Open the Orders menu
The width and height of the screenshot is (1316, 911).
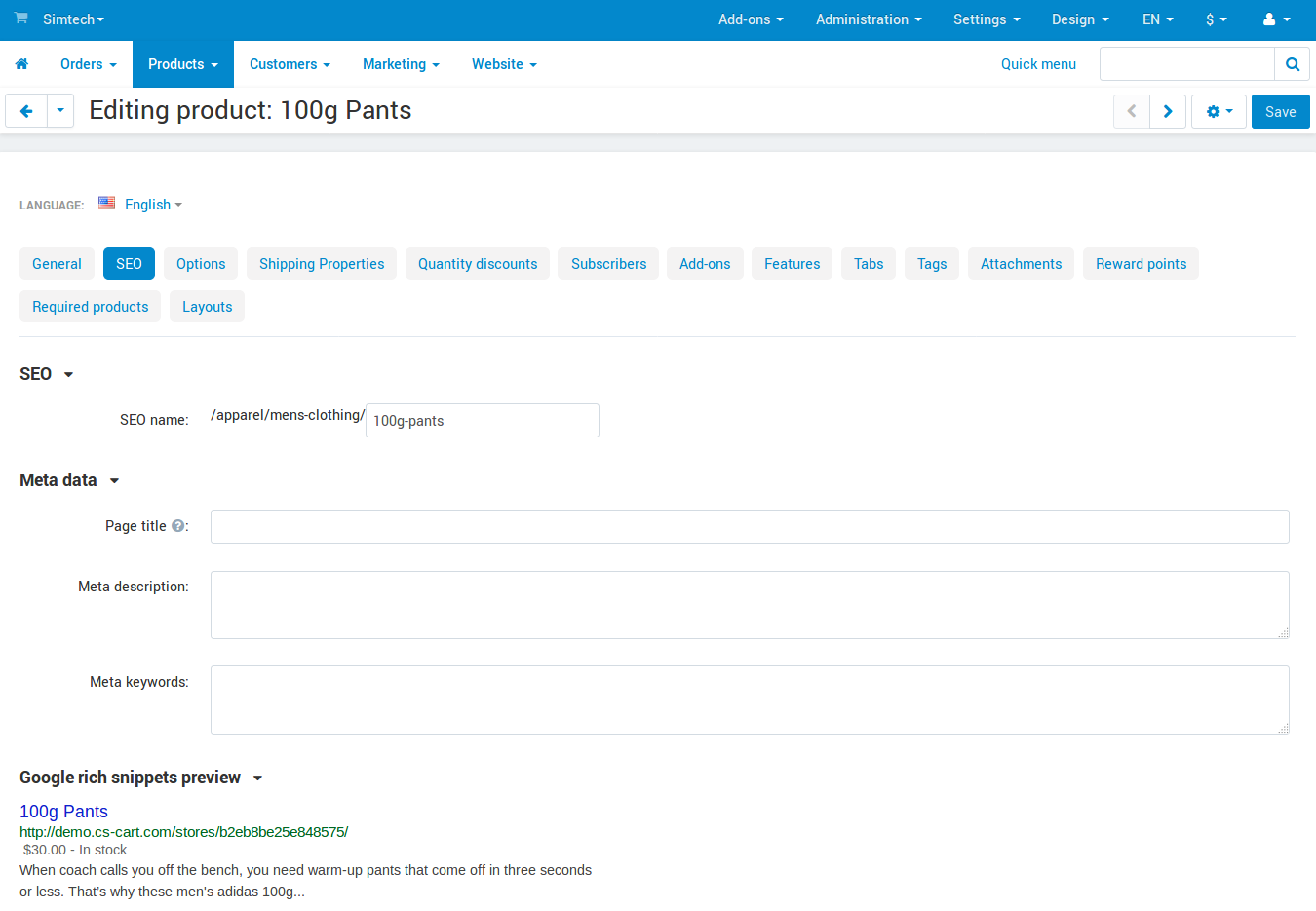[89, 64]
